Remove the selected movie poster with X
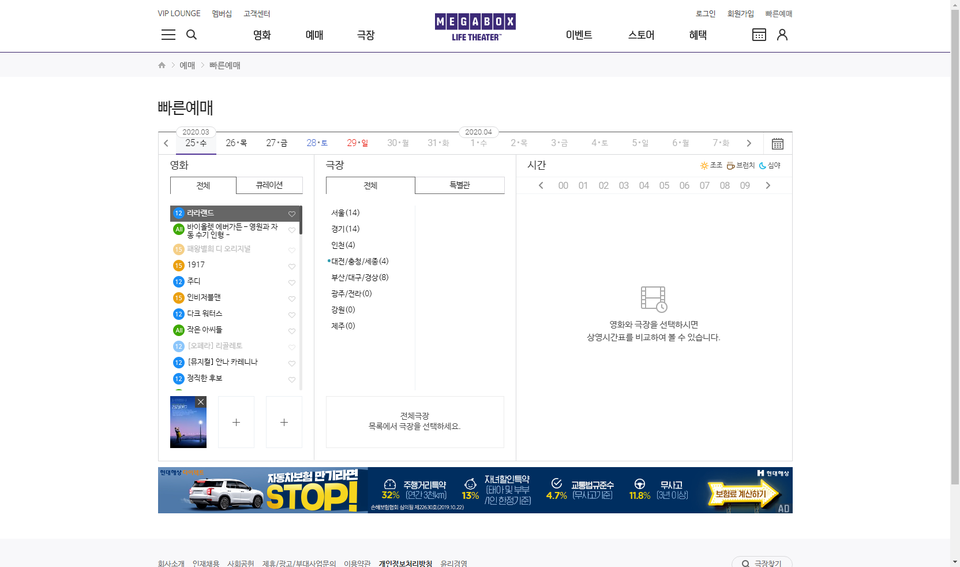 tap(200, 402)
